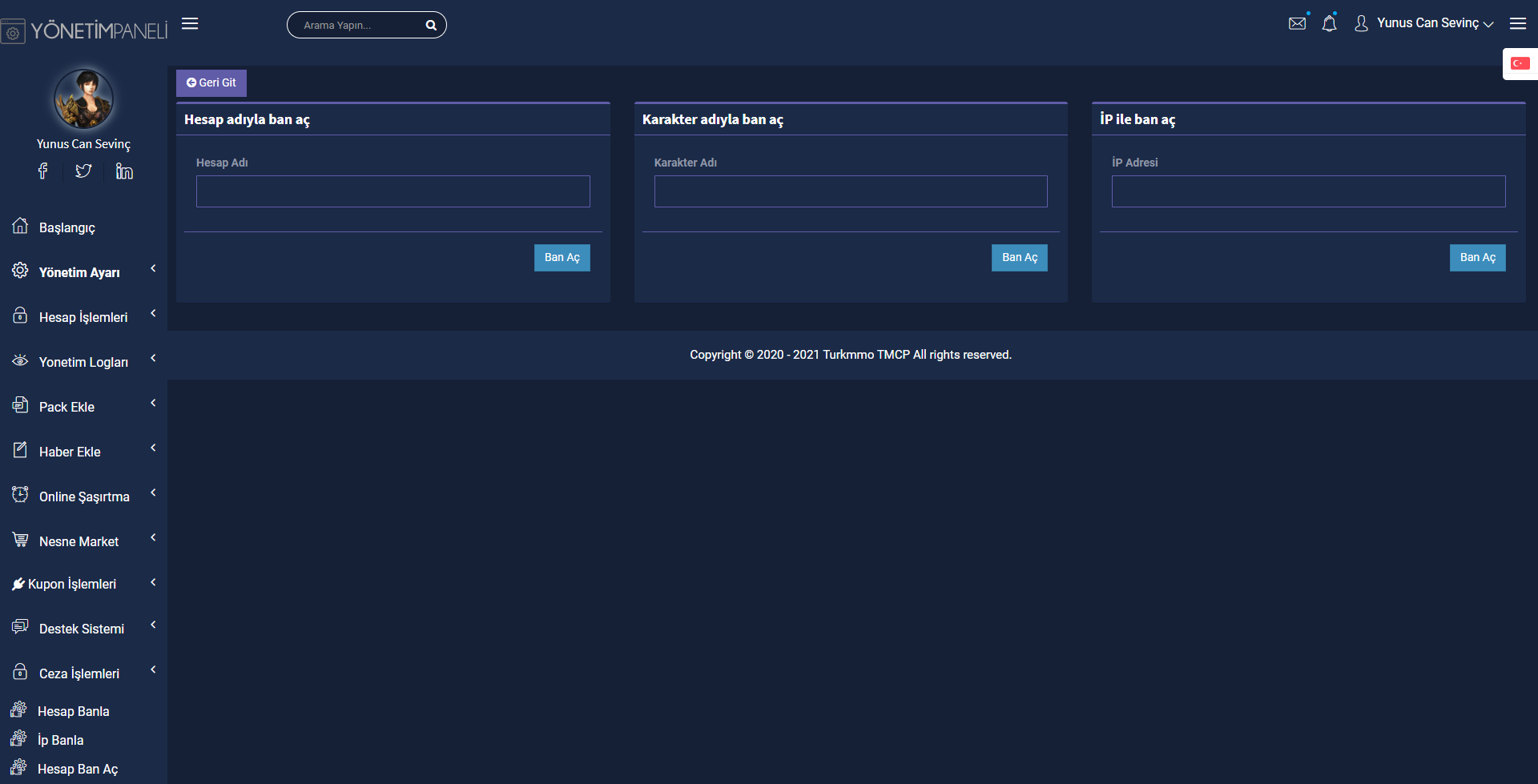Click Ban Aç under Karakter adıyla

tap(1020, 257)
